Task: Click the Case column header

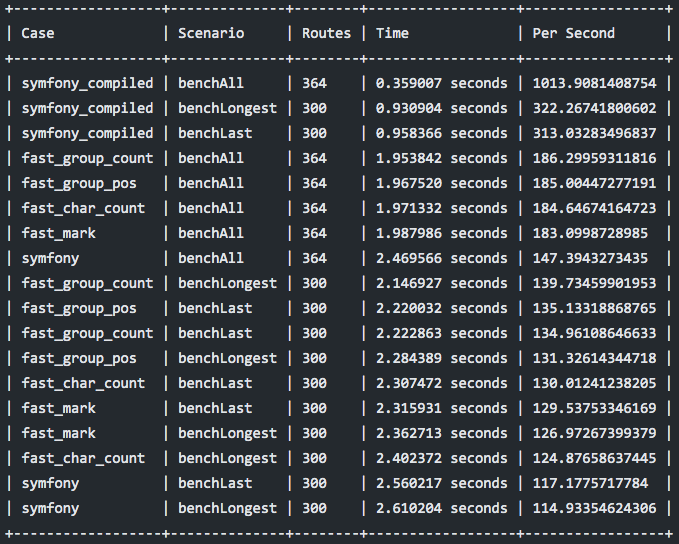Action: coord(38,33)
